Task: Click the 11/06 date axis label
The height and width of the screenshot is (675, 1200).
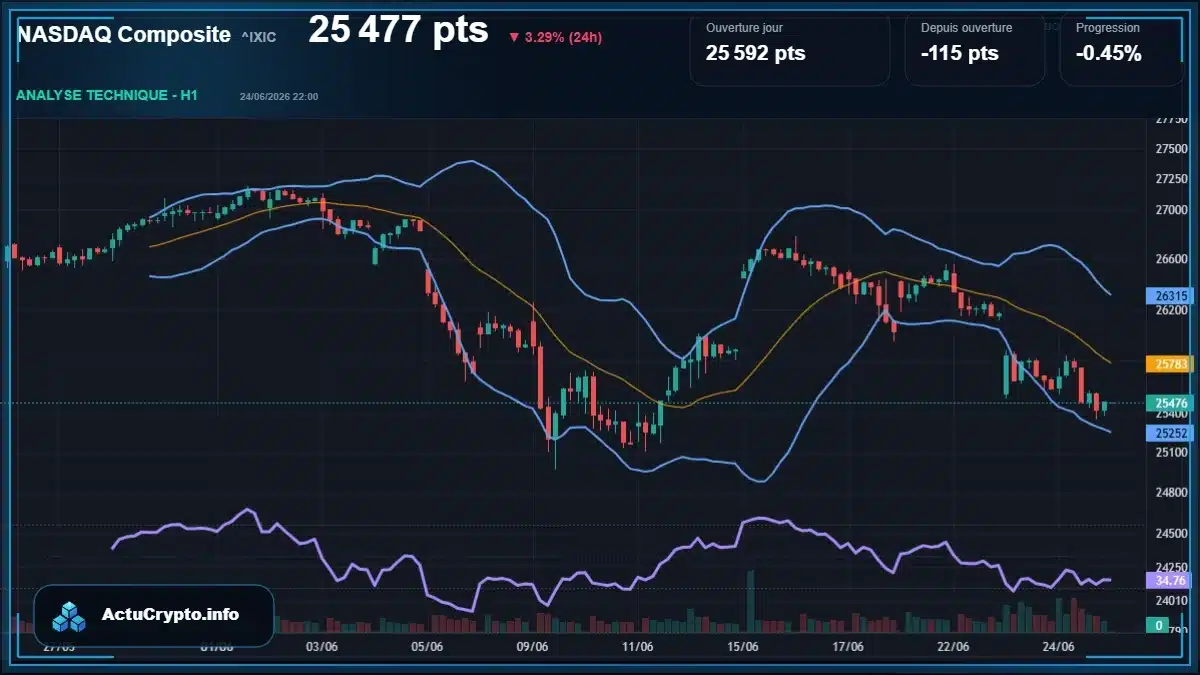Action: coord(637,647)
